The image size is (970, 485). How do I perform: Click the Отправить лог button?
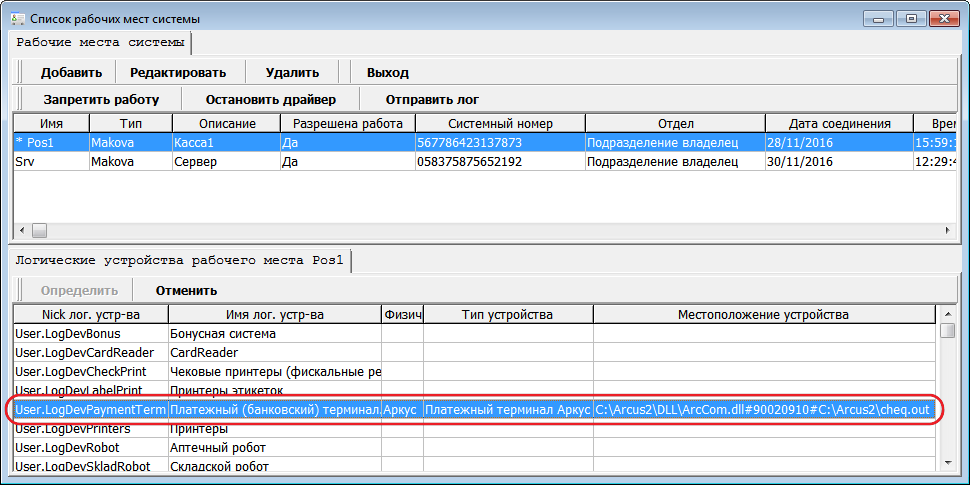[x=432, y=99]
